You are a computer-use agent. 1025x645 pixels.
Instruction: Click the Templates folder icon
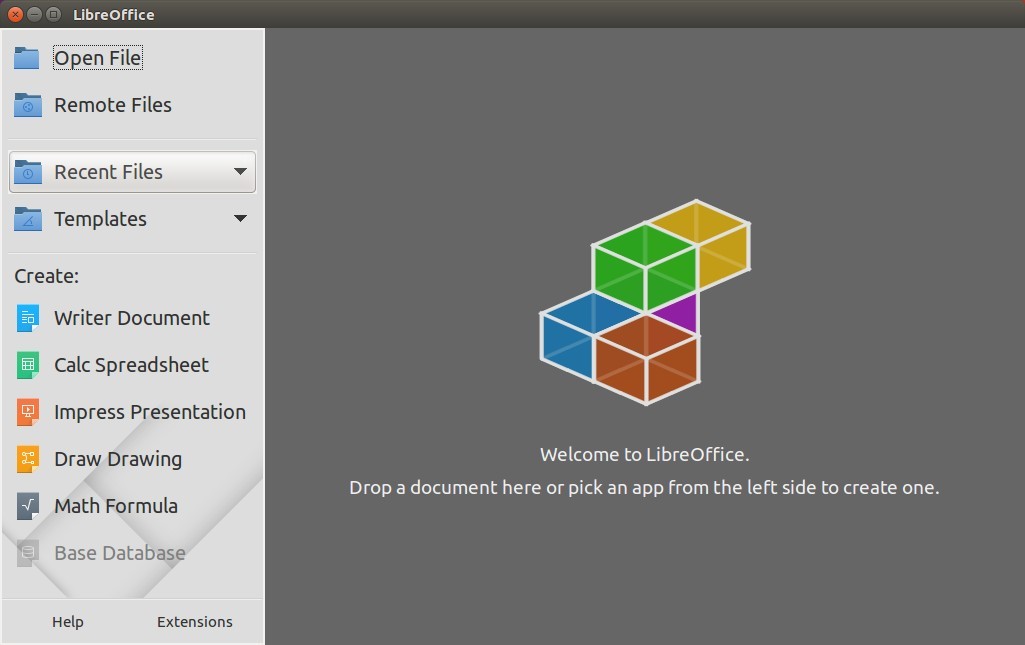click(x=27, y=219)
